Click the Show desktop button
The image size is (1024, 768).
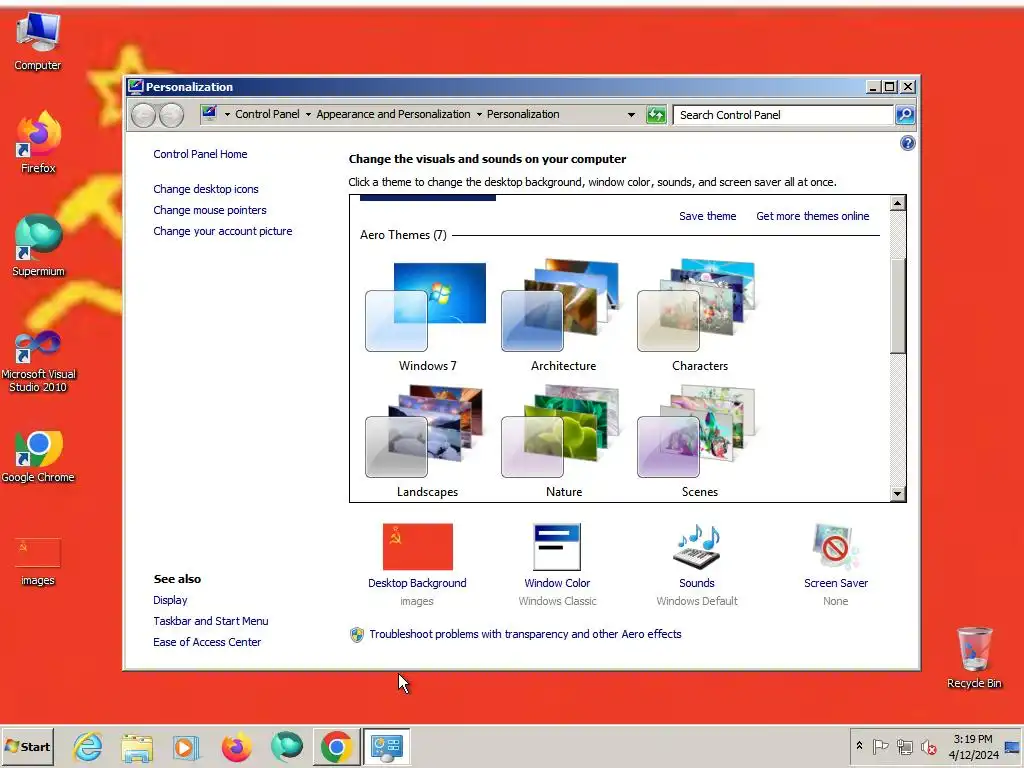(1013, 746)
